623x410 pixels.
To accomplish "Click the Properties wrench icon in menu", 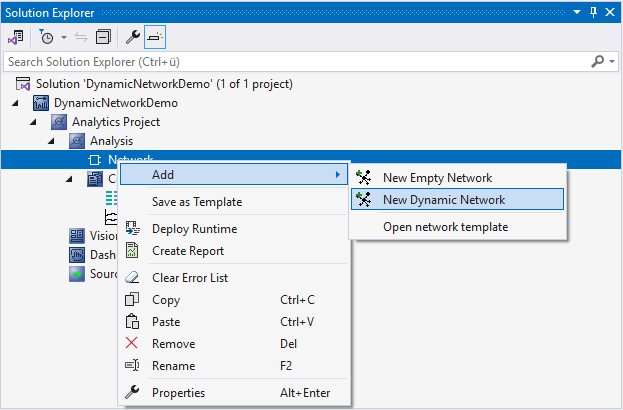I will click(x=132, y=392).
